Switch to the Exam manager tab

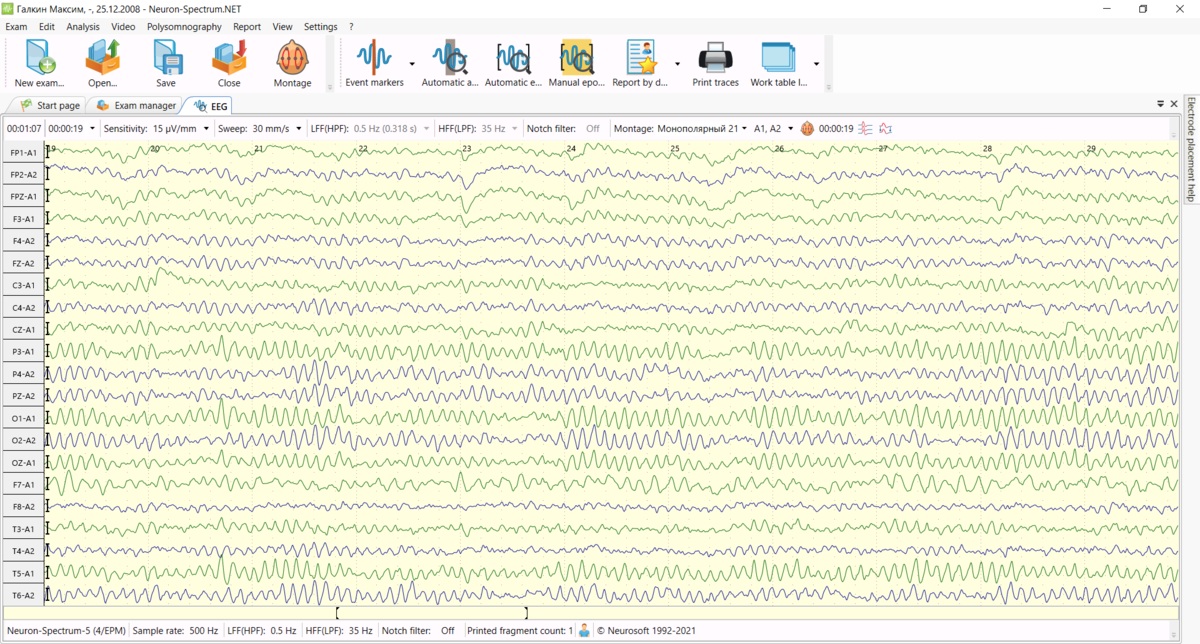[x=137, y=105]
